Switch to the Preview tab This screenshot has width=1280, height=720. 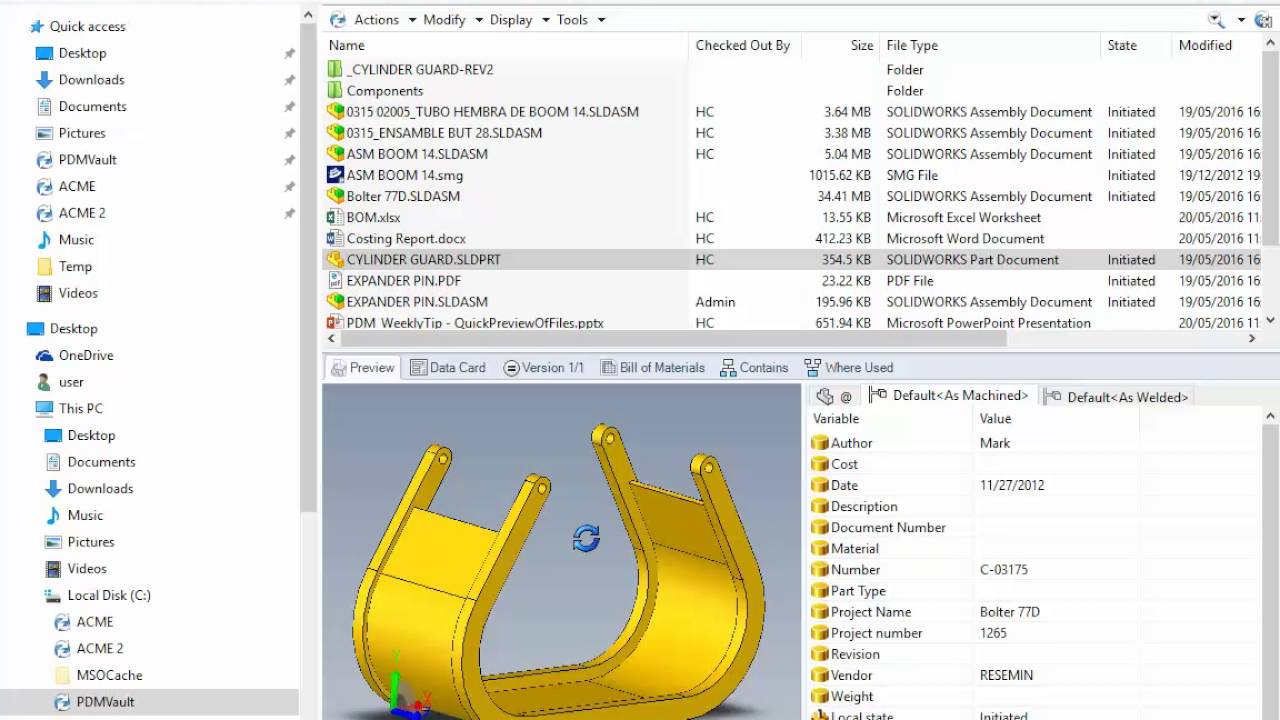pyautogui.click(x=362, y=368)
